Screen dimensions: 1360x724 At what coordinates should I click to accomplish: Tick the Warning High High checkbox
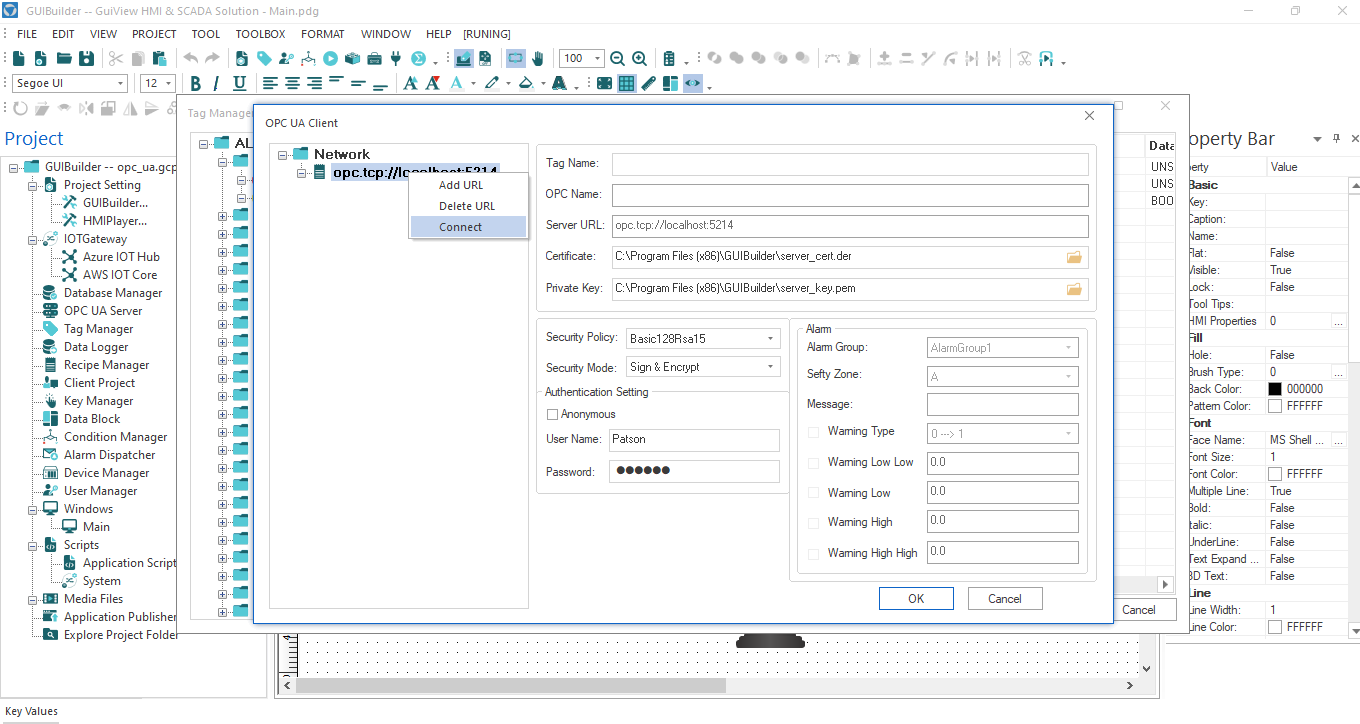[813, 553]
